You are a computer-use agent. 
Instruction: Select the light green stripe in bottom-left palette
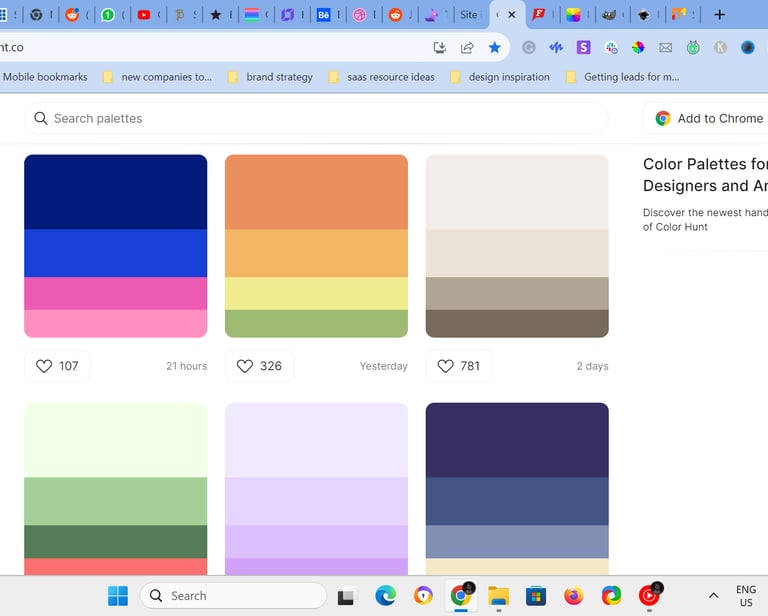click(116, 501)
